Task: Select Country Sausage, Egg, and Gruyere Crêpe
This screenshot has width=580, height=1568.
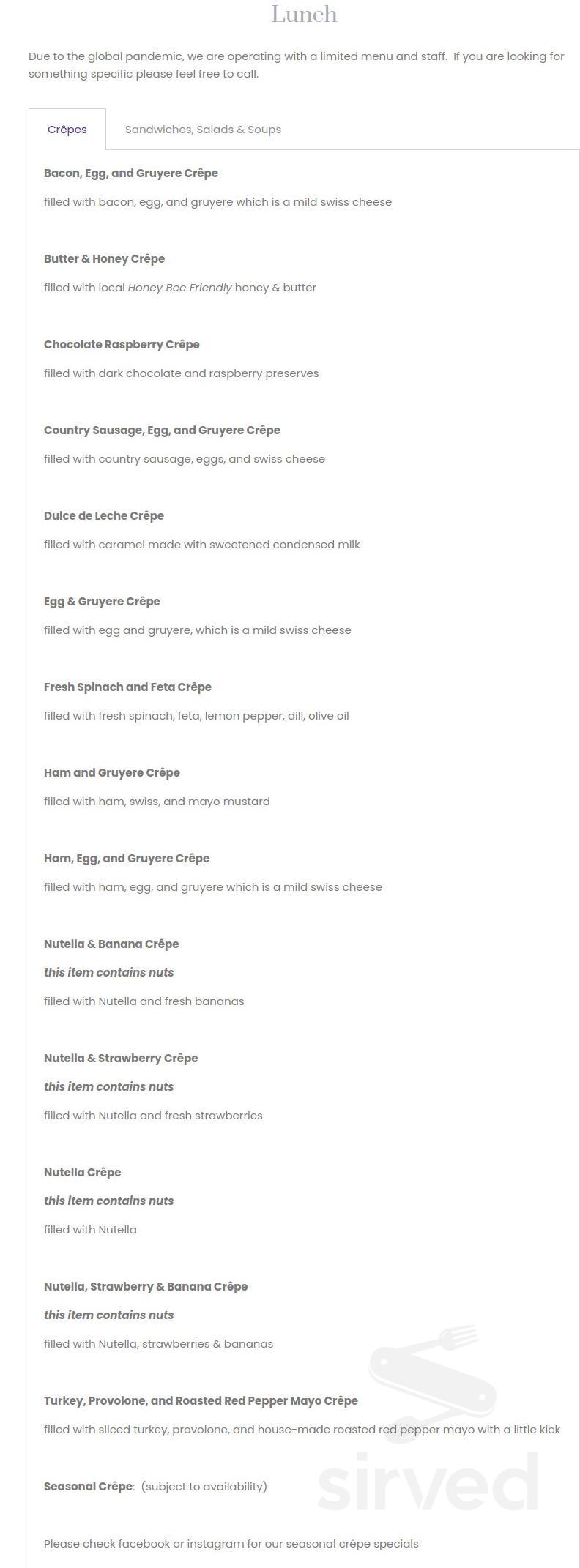Action: [162, 430]
